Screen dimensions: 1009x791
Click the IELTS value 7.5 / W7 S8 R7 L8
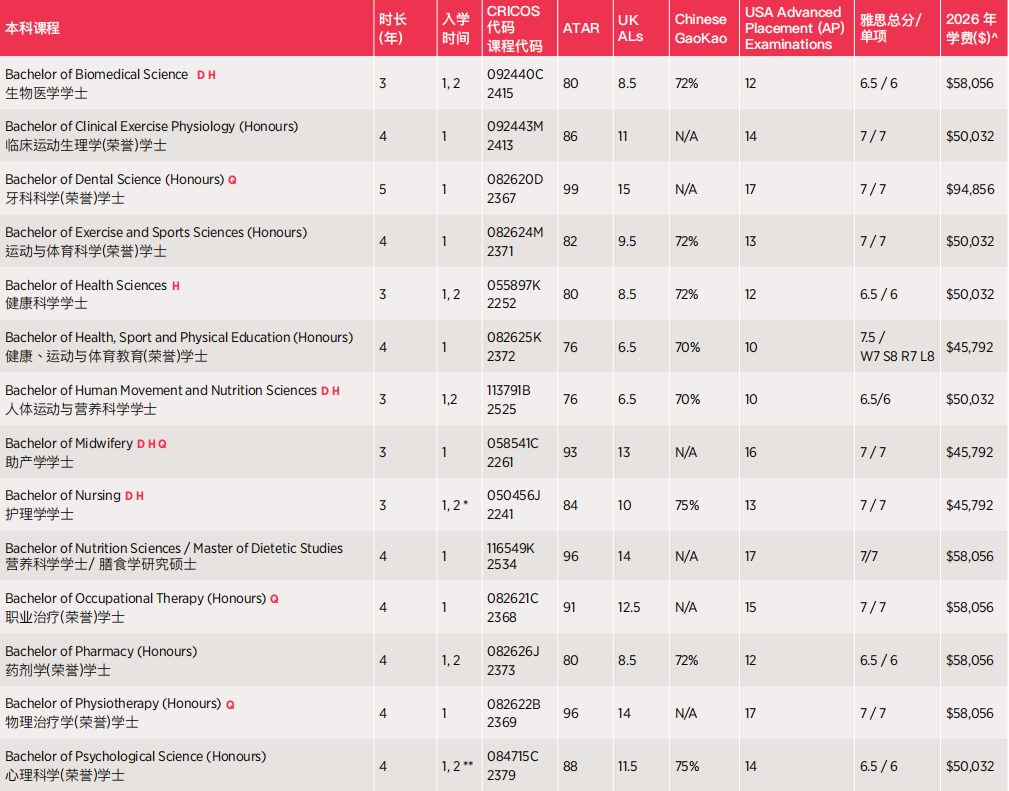pos(897,347)
